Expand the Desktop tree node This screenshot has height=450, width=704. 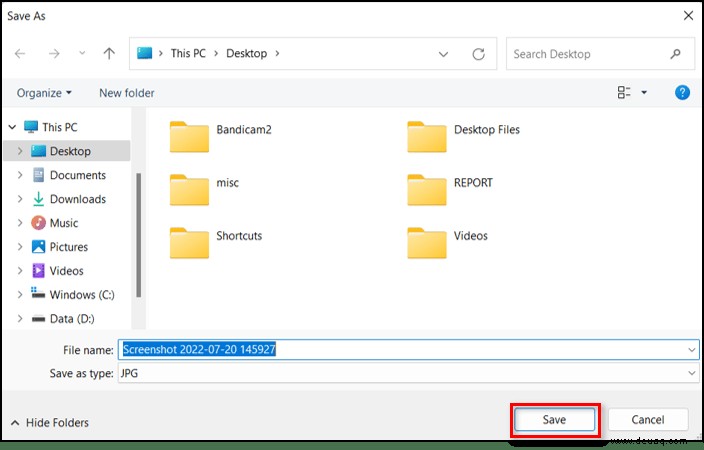pyautogui.click(x=20, y=151)
